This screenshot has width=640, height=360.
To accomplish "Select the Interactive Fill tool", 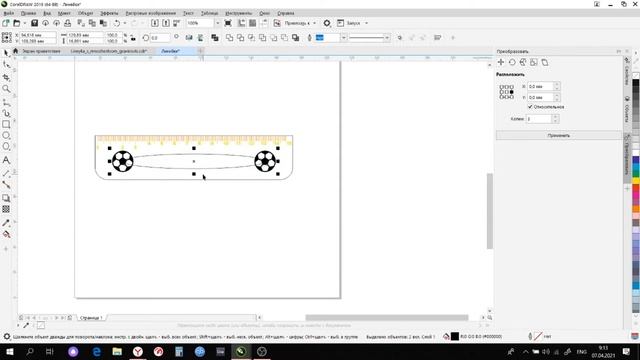I will click(x=6, y=235).
